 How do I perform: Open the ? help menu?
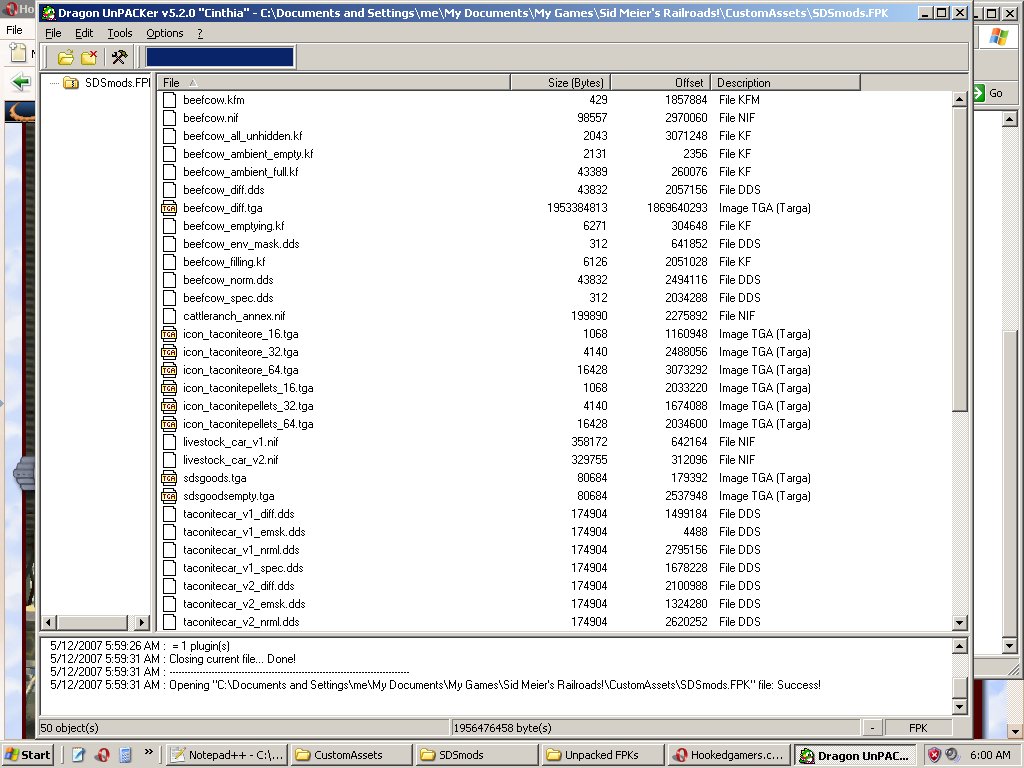(x=200, y=33)
